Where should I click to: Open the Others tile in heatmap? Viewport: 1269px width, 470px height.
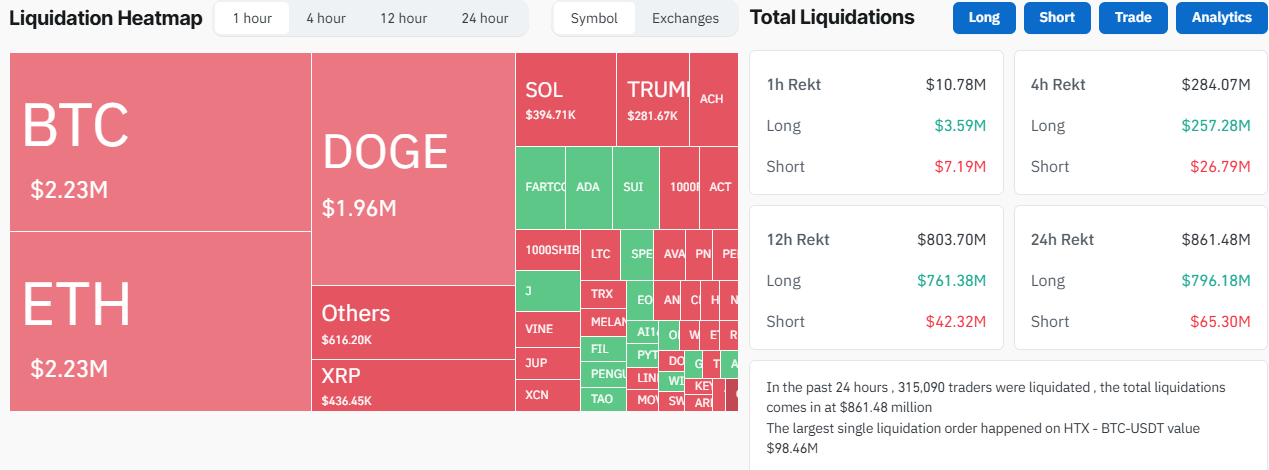click(412, 322)
